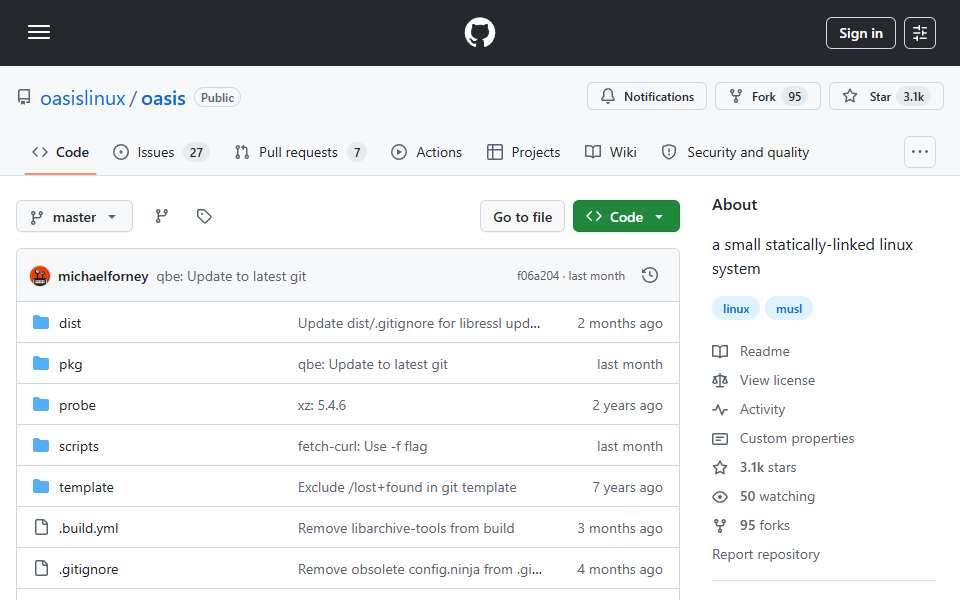This screenshot has width=960, height=600.
Task: Open the scripts folder
Action: click(78, 446)
